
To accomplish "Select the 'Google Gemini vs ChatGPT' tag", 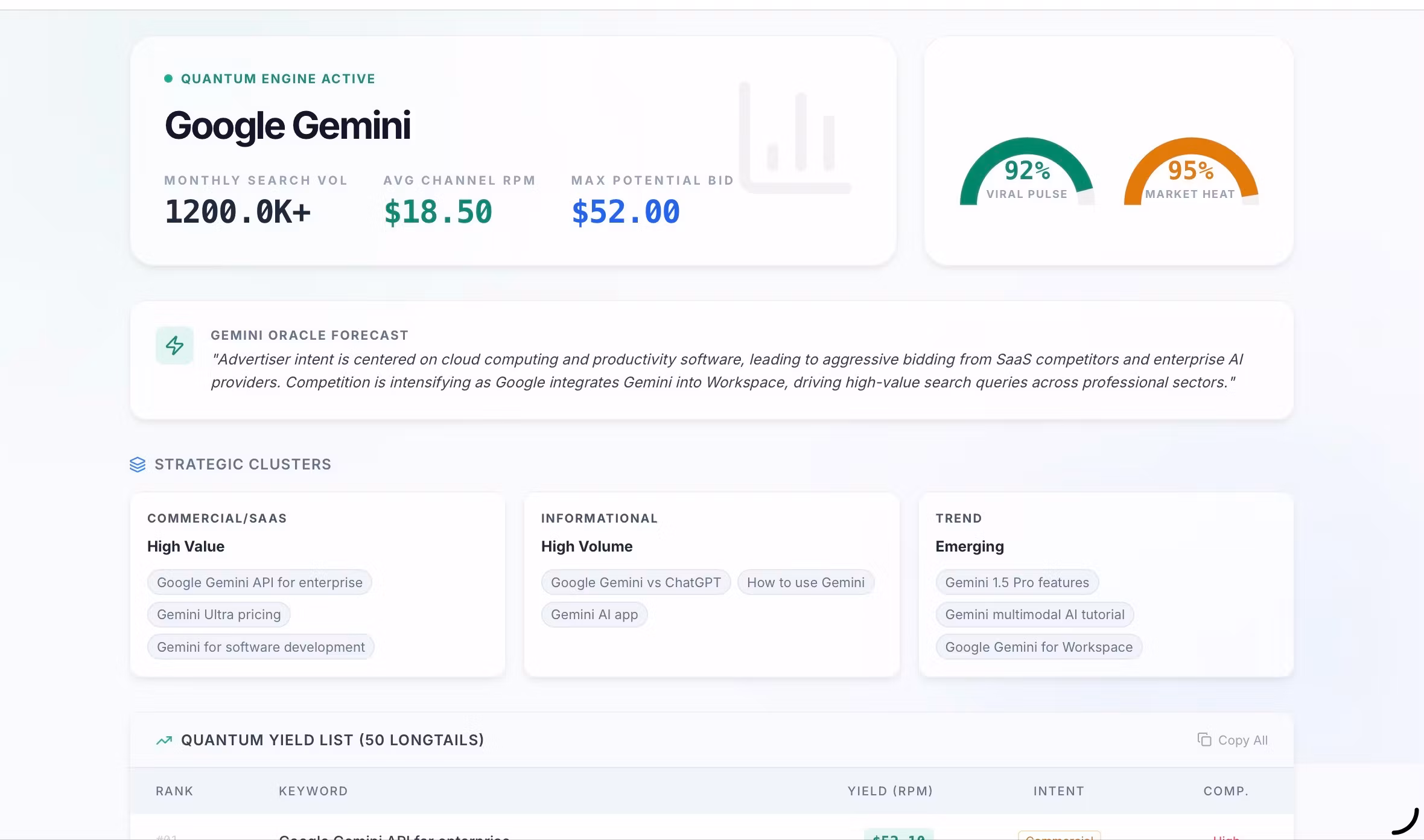I will coord(636,582).
